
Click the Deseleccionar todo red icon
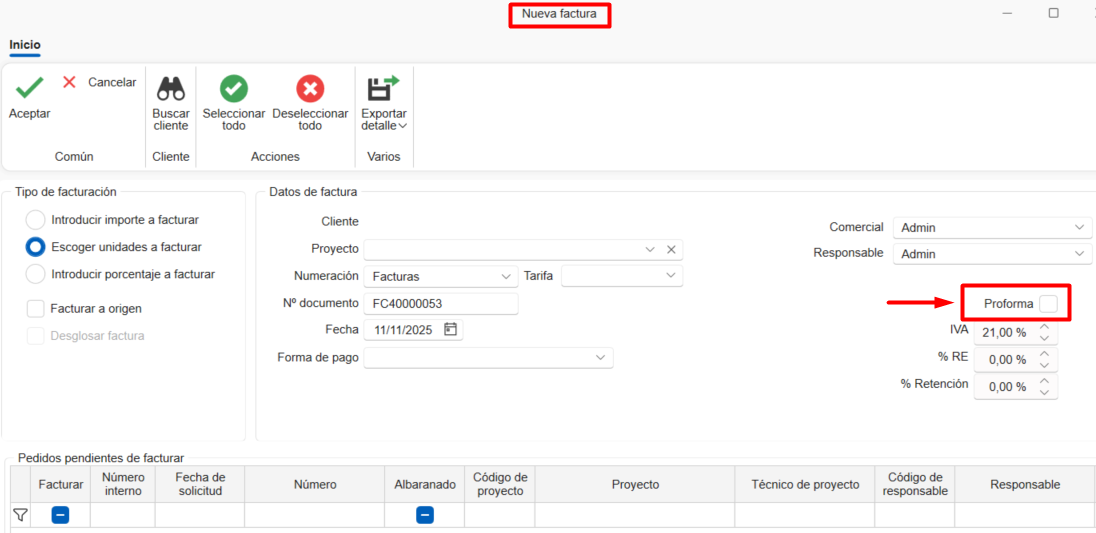point(310,89)
